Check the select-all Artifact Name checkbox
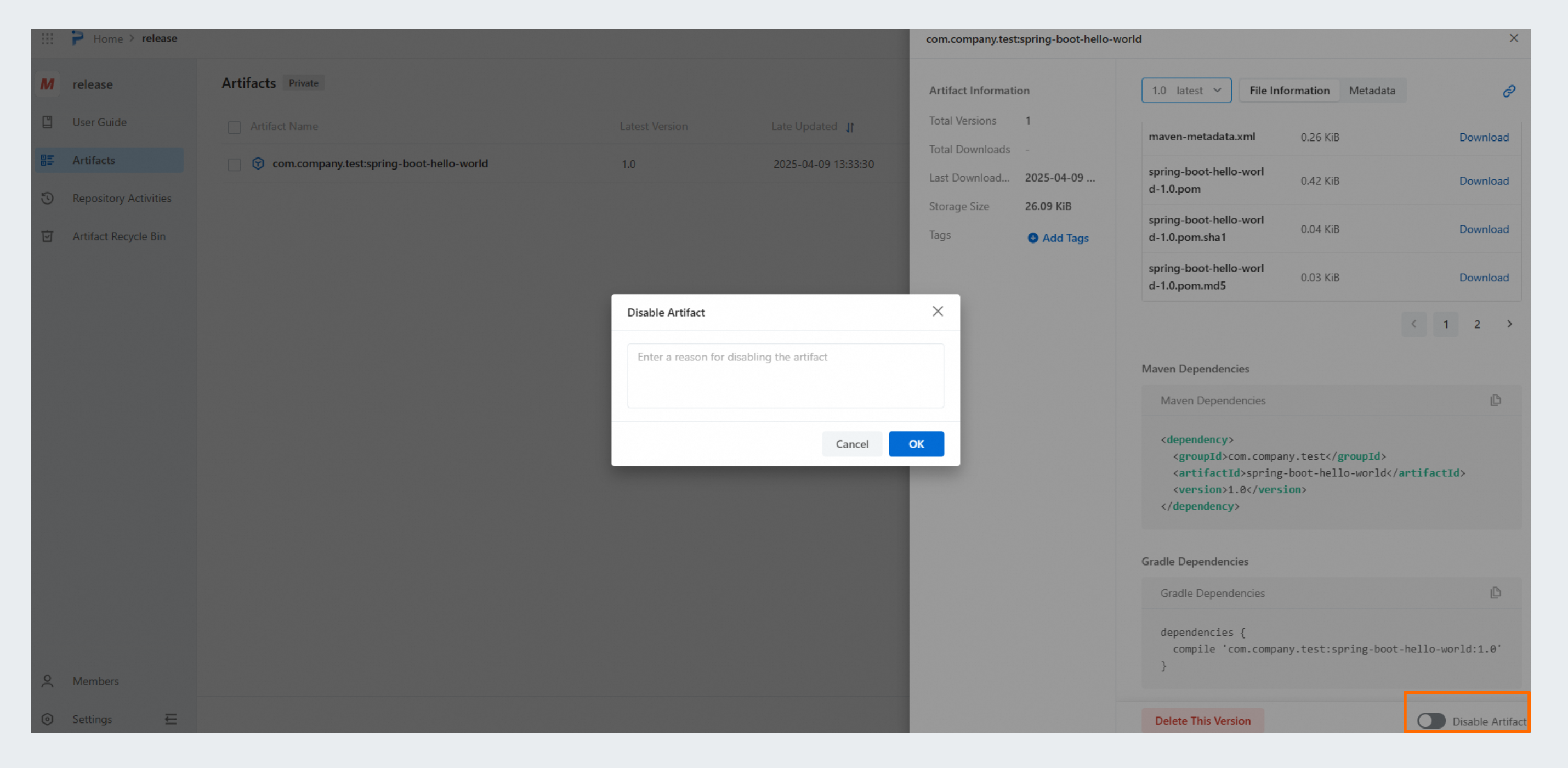1568x768 pixels. pyautogui.click(x=234, y=127)
